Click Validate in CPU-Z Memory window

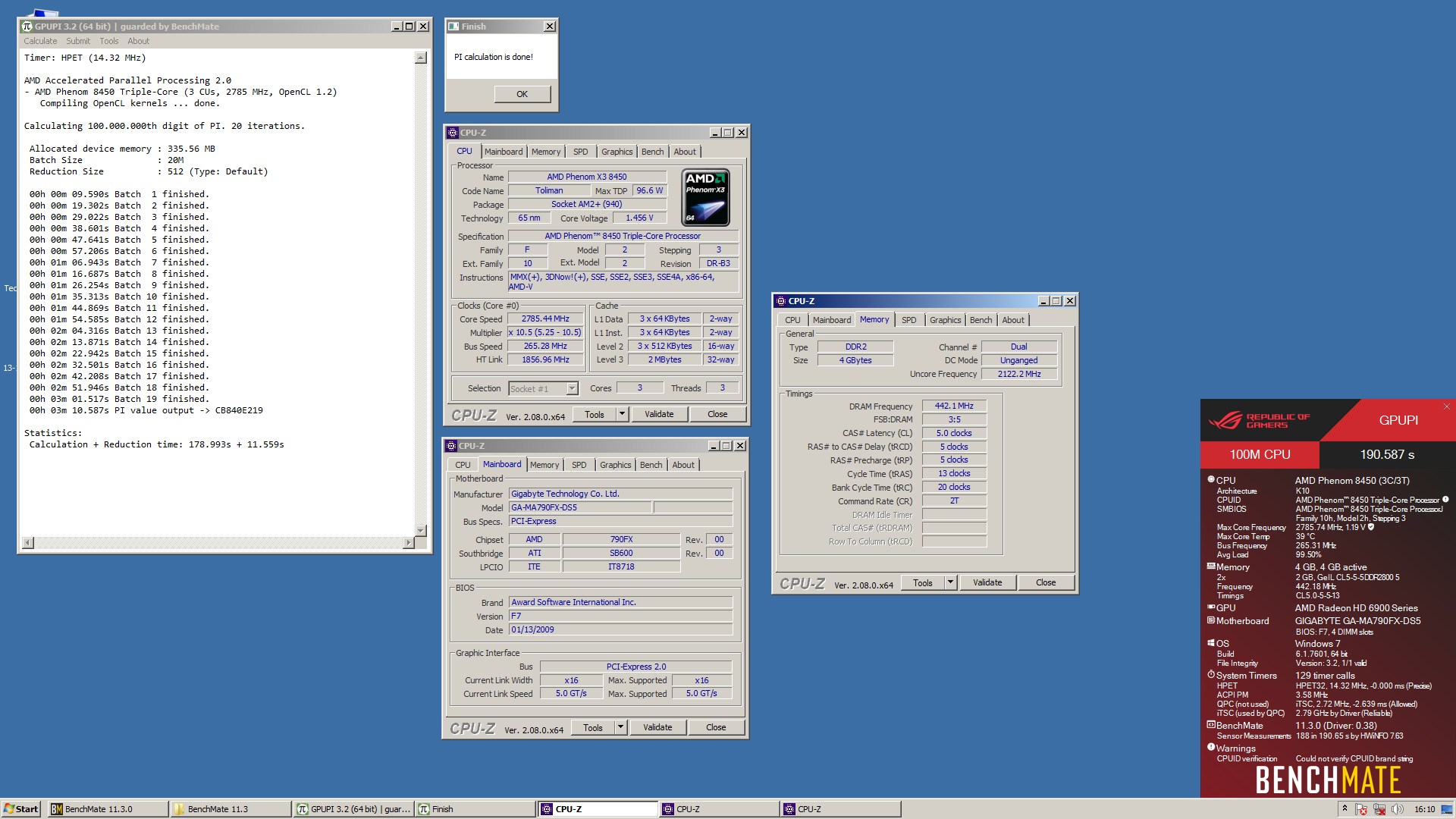987,582
